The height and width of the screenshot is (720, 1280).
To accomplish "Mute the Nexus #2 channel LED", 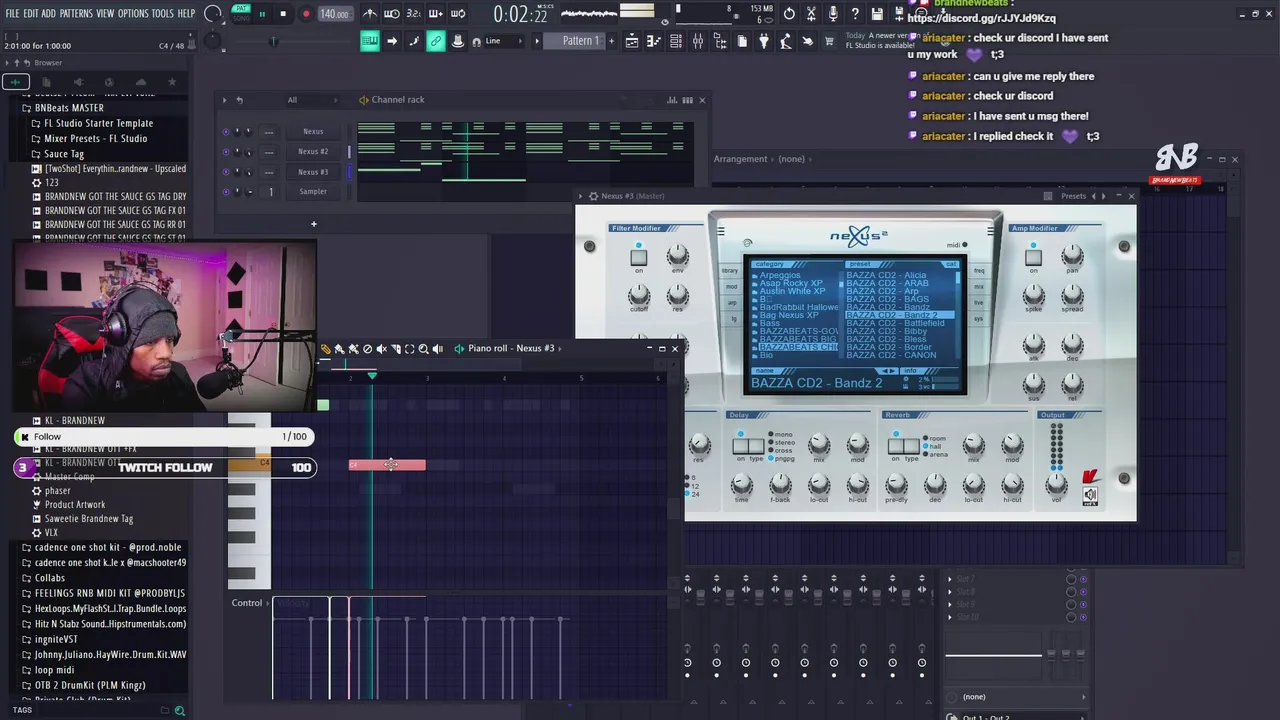I will (x=225, y=151).
